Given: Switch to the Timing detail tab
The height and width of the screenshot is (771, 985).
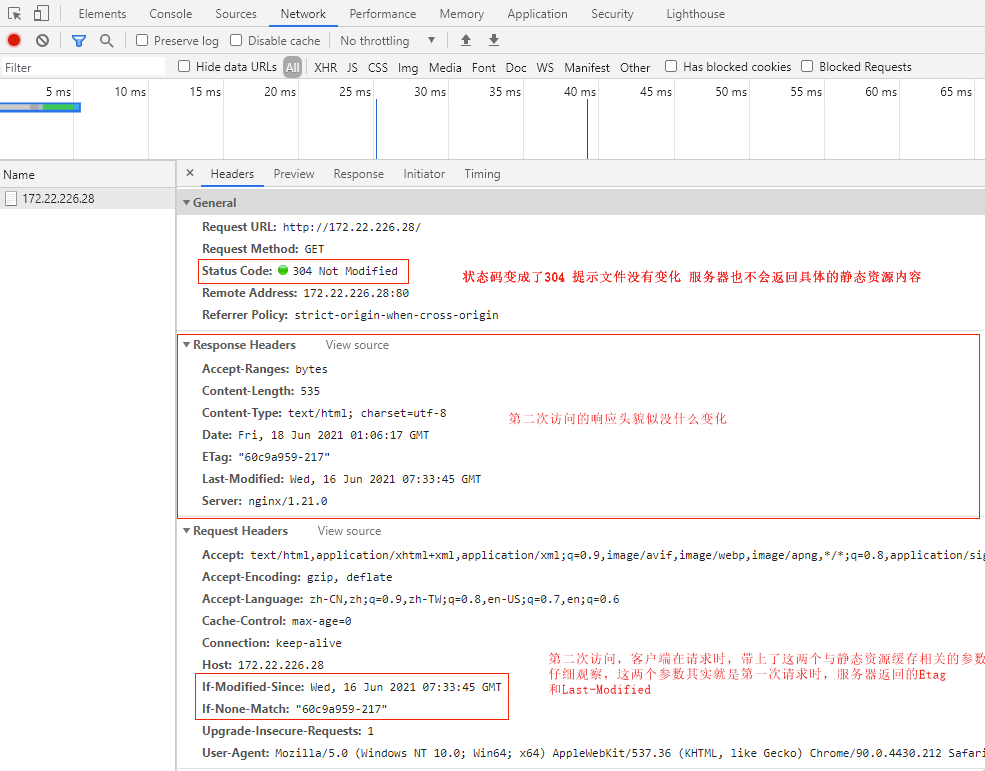Looking at the screenshot, I should pos(482,174).
